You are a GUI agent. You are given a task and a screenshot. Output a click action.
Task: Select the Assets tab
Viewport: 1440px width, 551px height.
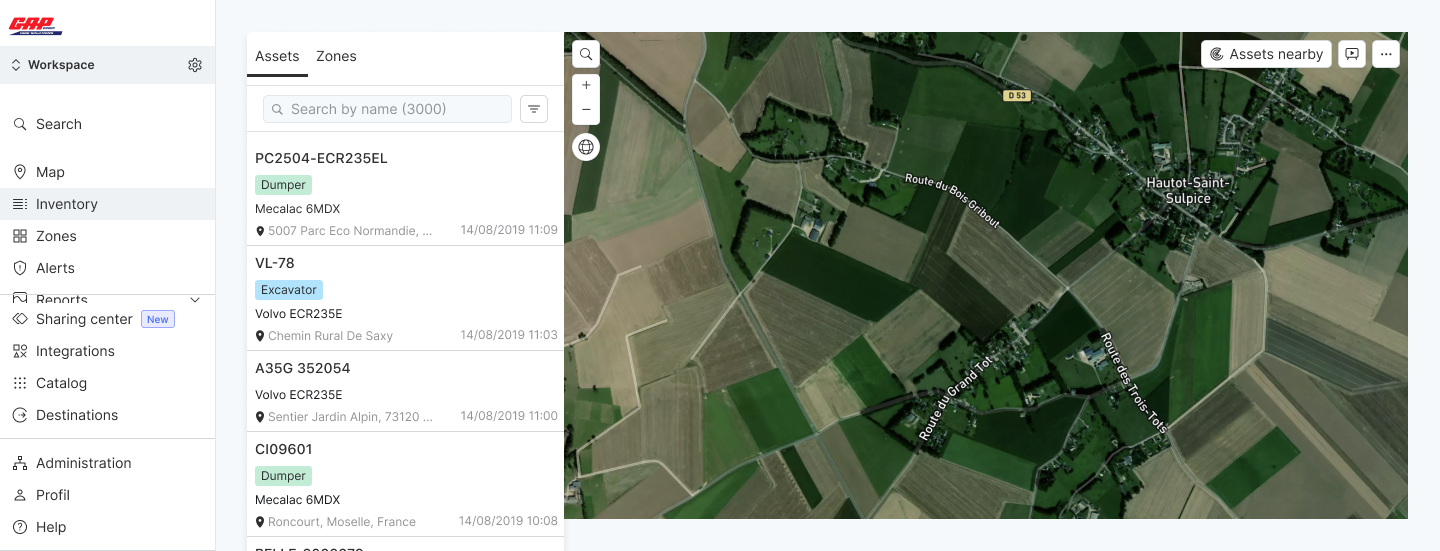[x=277, y=56]
